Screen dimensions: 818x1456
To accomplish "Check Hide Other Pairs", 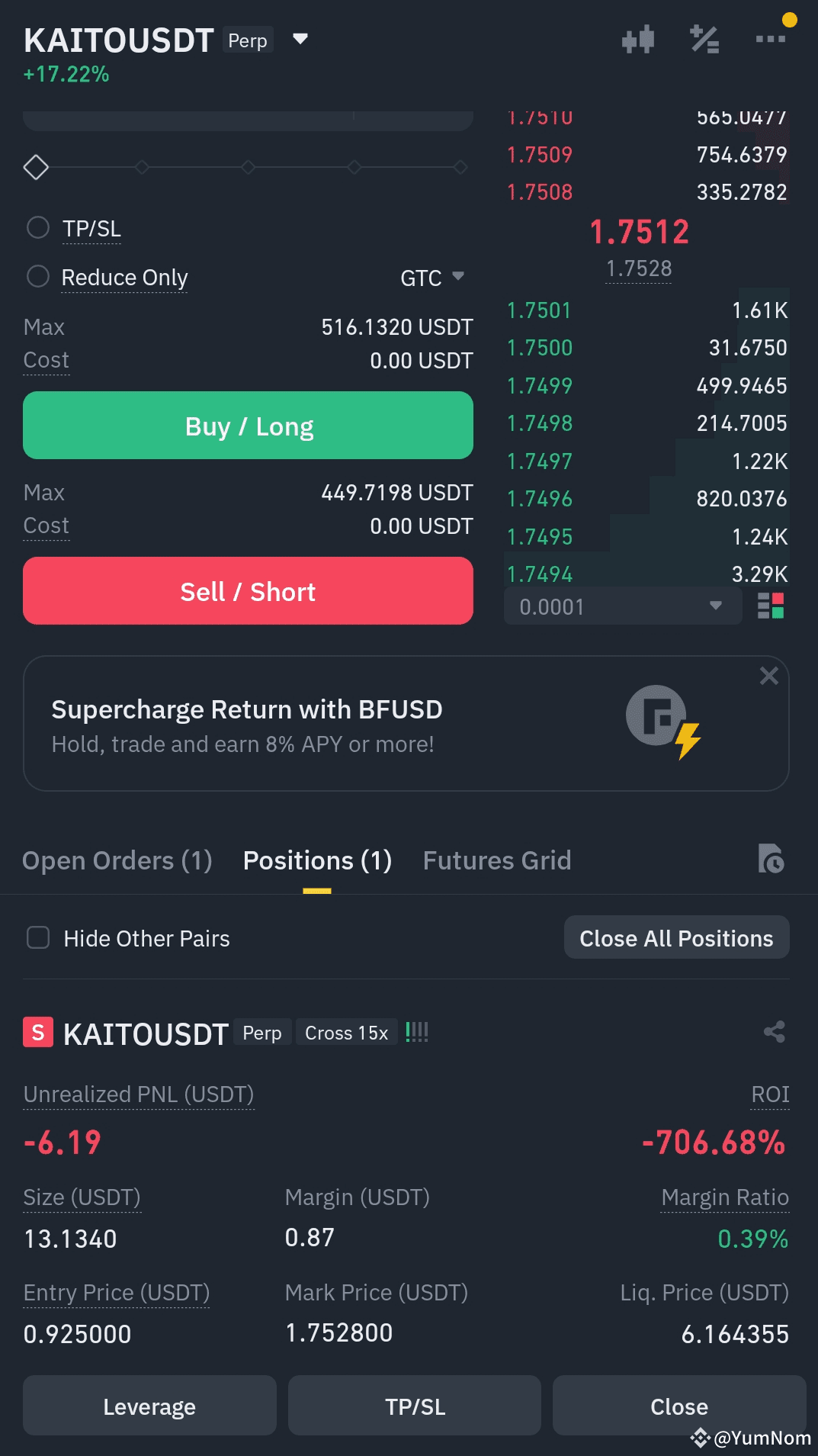I will [x=38, y=937].
